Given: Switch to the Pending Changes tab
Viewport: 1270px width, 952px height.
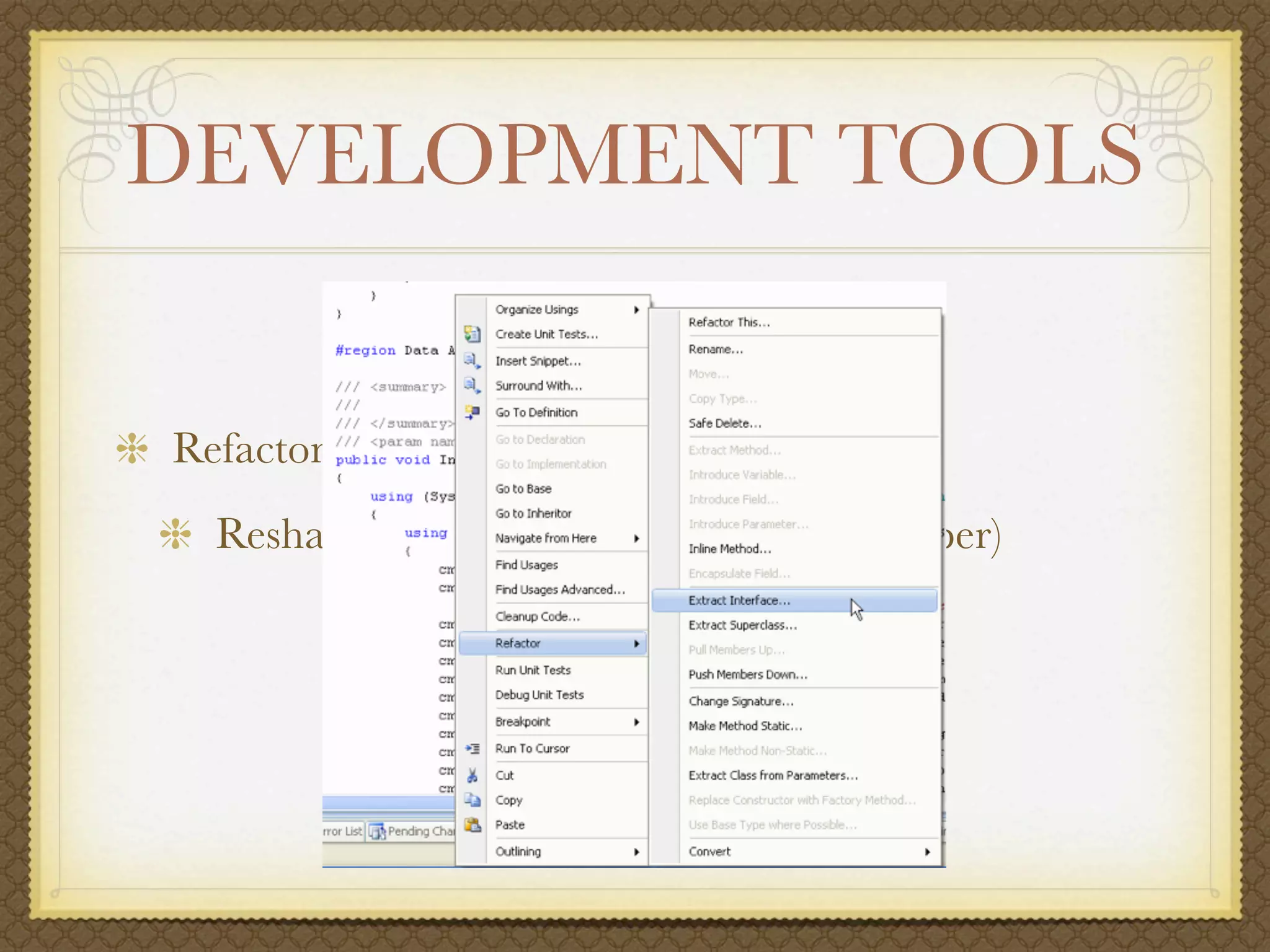Looking at the screenshot, I should tap(411, 832).
